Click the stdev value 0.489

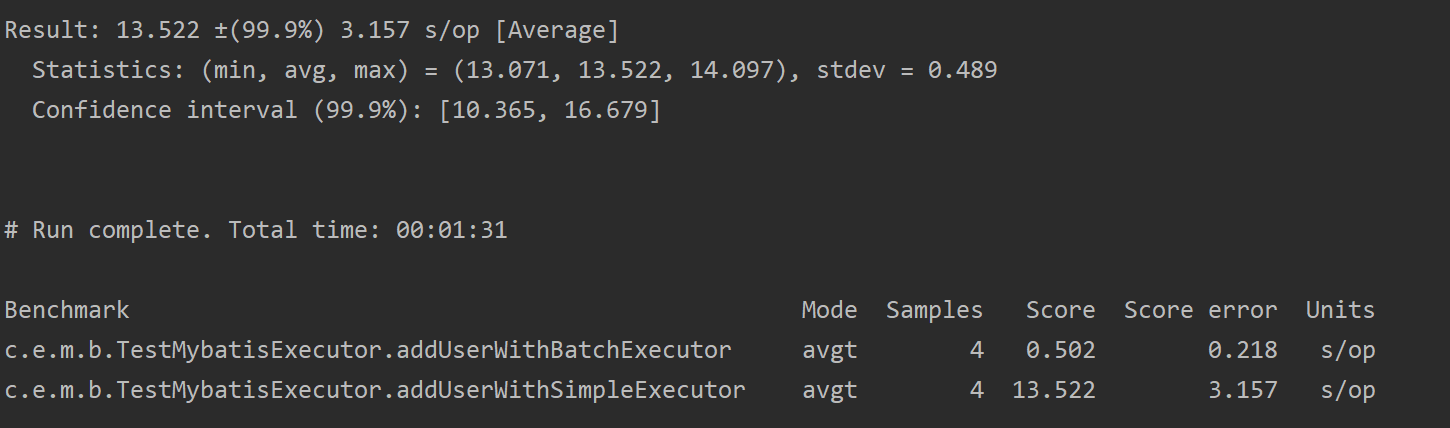click(x=962, y=70)
